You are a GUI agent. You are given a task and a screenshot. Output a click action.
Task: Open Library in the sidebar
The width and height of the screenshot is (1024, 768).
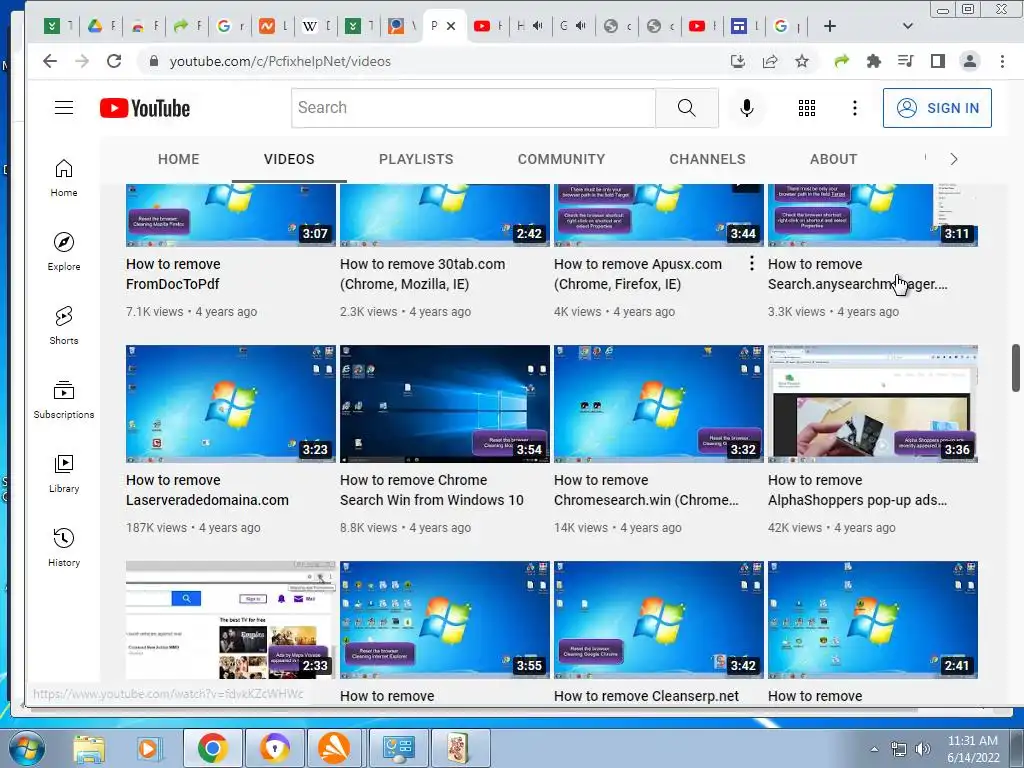point(63,473)
